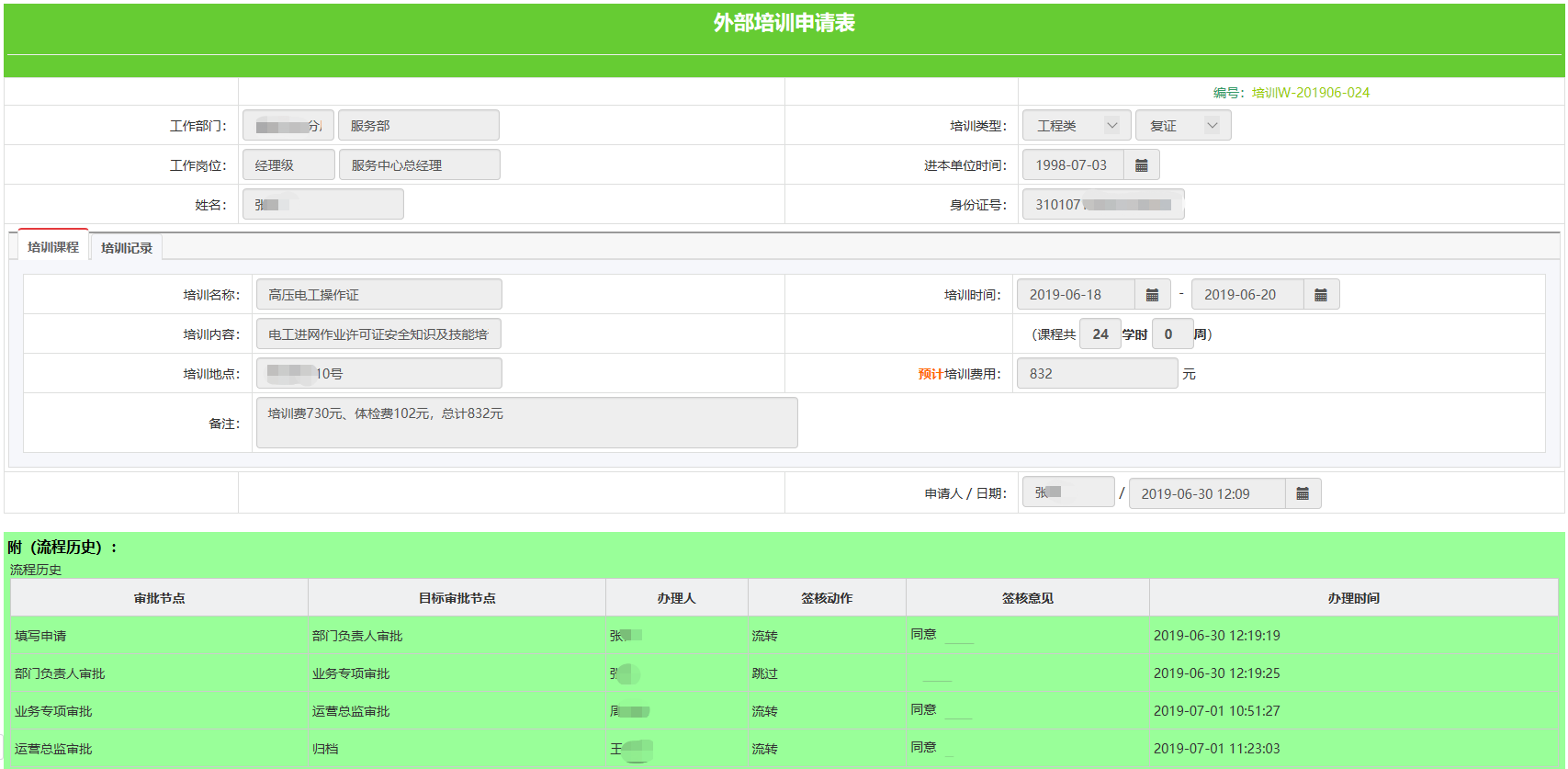Click the 服务中心总经理 position field
Screen dimensions: 1568x769
coord(419,165)
